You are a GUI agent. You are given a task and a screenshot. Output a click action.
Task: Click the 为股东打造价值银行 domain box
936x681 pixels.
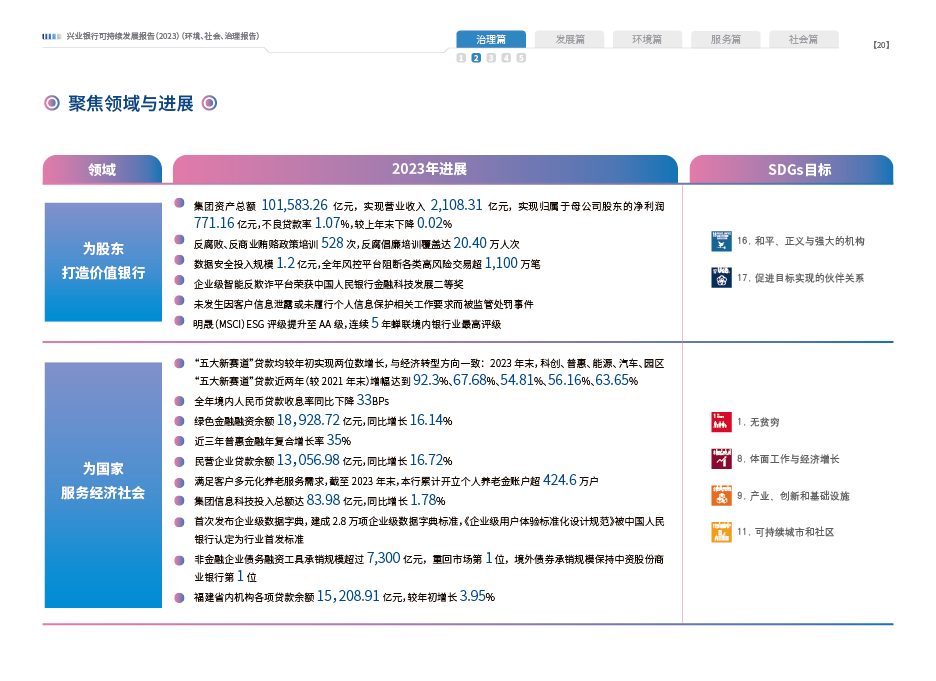pyautogui.click(x=102, y=261)
